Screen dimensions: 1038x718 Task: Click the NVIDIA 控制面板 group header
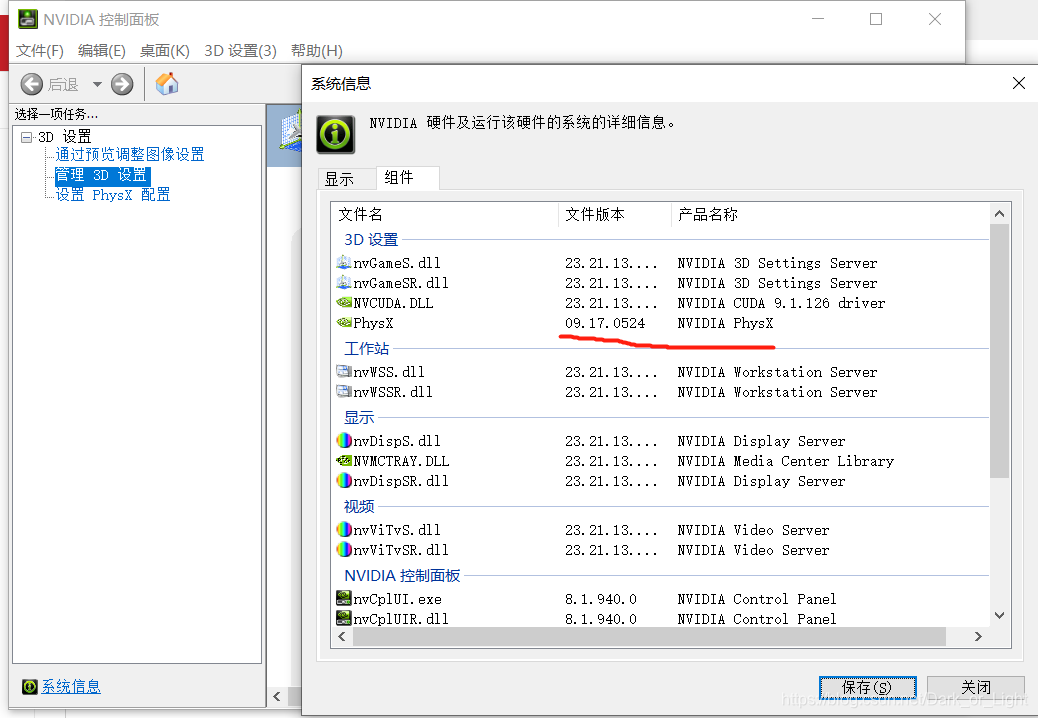(x=402, y=576)
